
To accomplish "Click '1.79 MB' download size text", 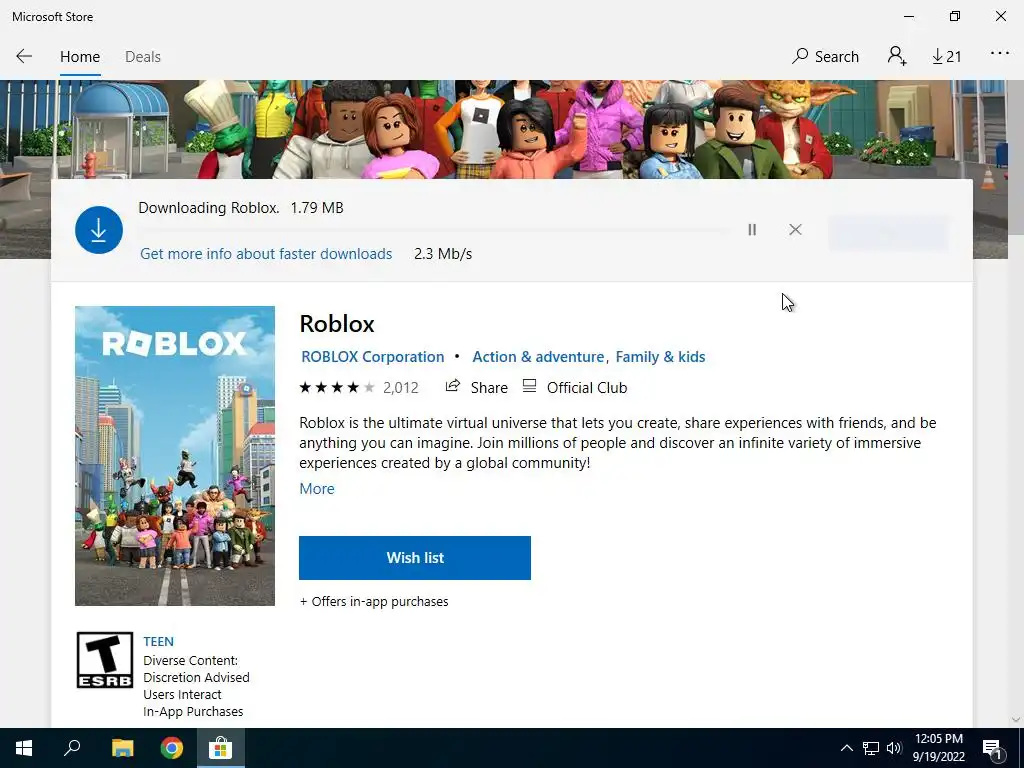I will pos(317,208).
